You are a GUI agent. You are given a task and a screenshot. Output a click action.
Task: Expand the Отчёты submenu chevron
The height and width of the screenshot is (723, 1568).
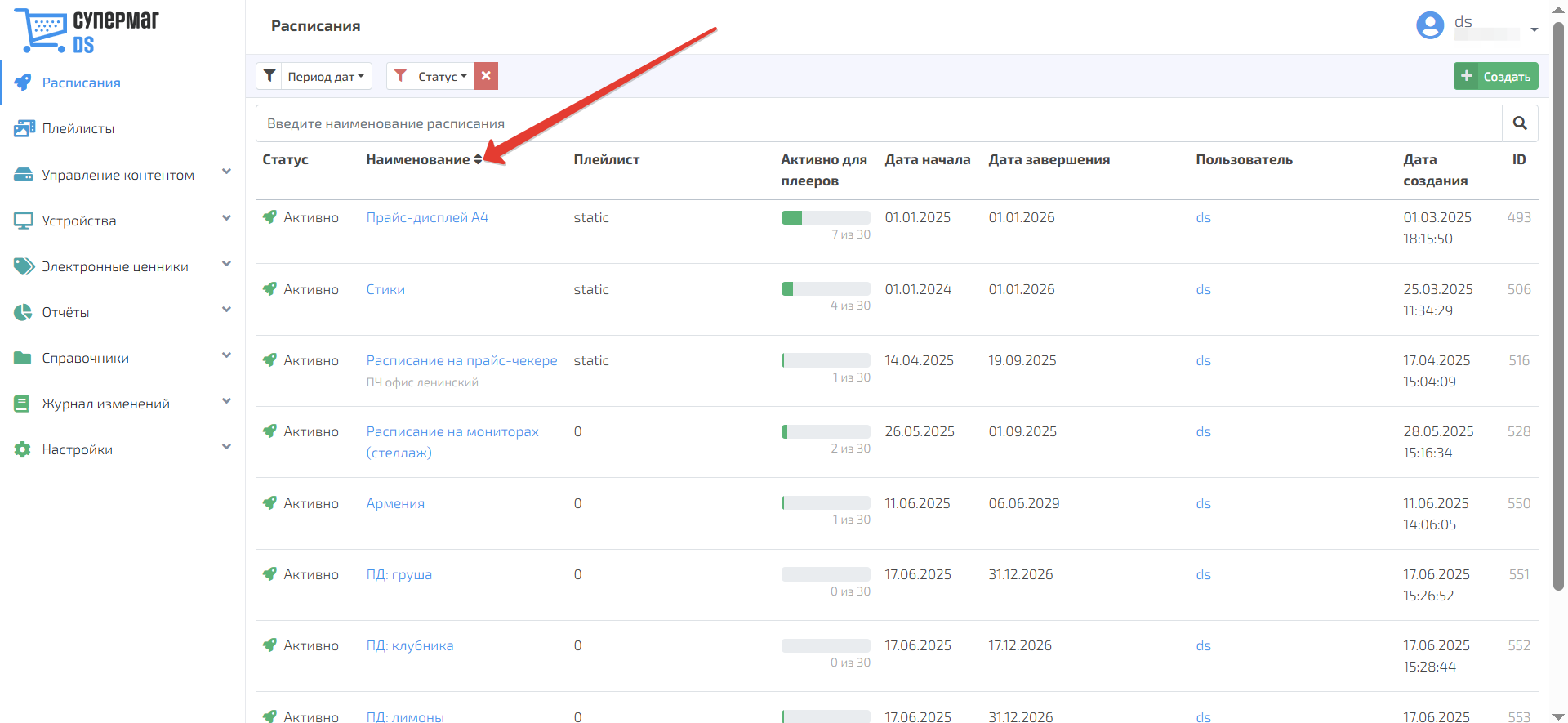(227, 309)
